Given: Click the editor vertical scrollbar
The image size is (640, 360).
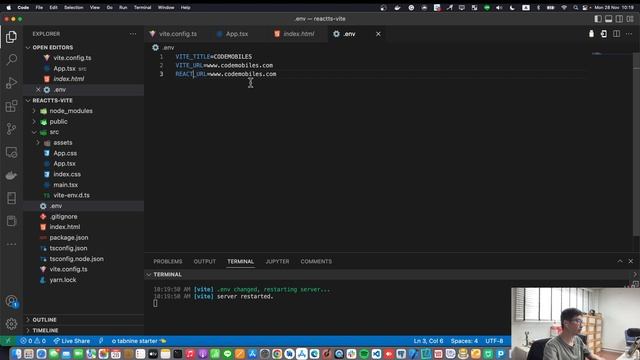Looking at the screenshot, I should click(x=636, y=143).
